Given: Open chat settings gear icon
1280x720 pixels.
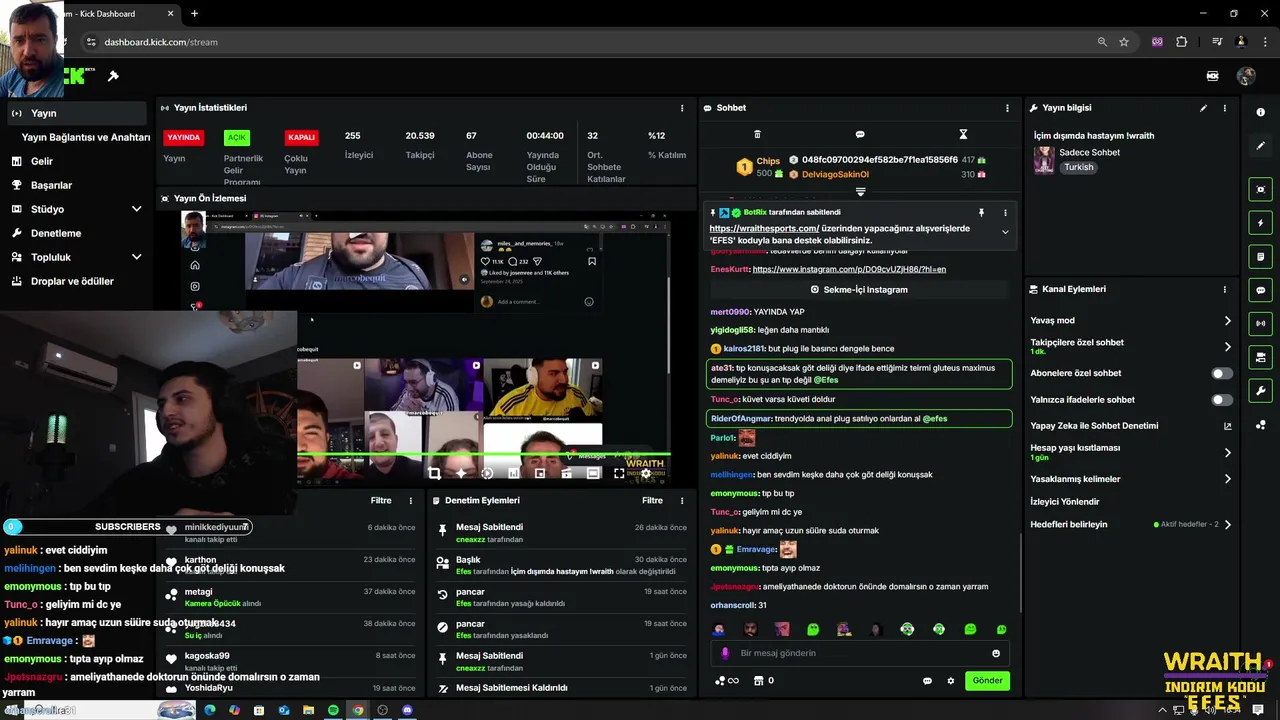Looking at the screenshot, I should [951, 681].
